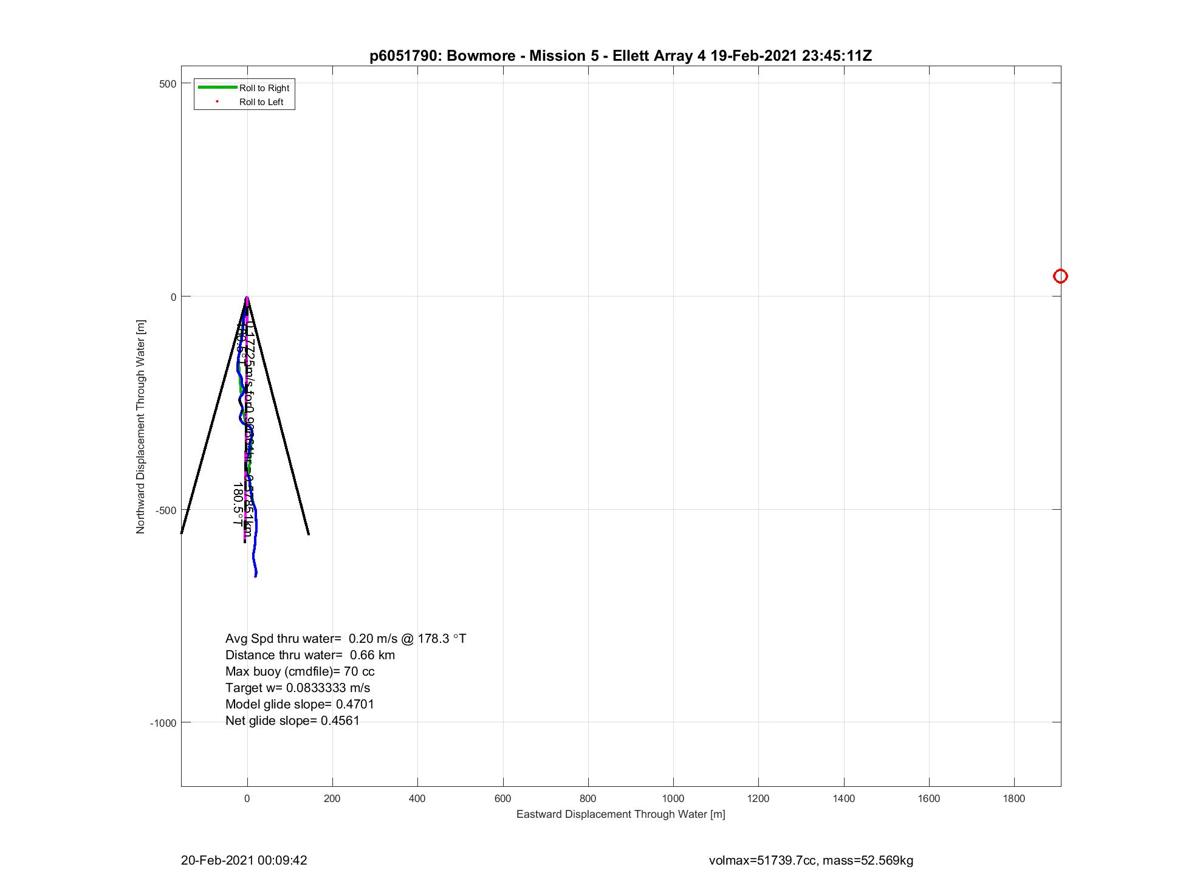
Task: Click the plot title p6051790 Bowmore Mission 5
Action: click(x=620, y=56)
